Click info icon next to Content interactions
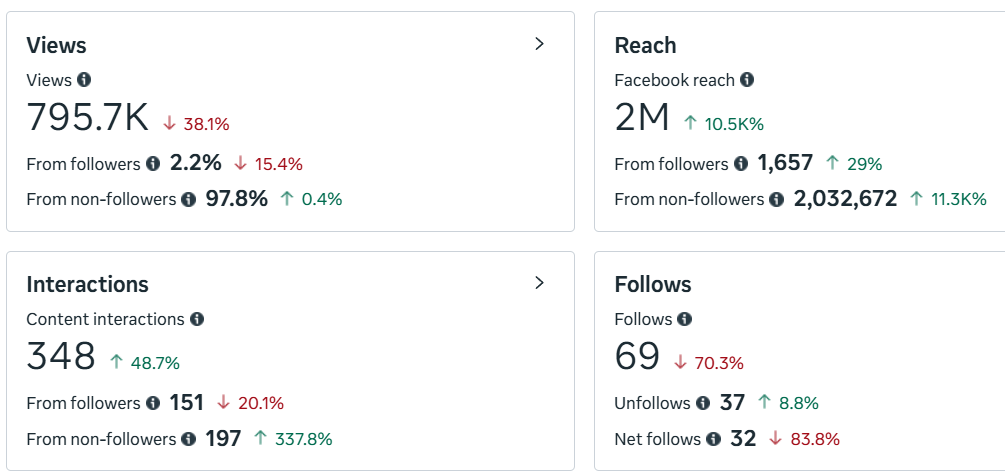 point(197,319)
